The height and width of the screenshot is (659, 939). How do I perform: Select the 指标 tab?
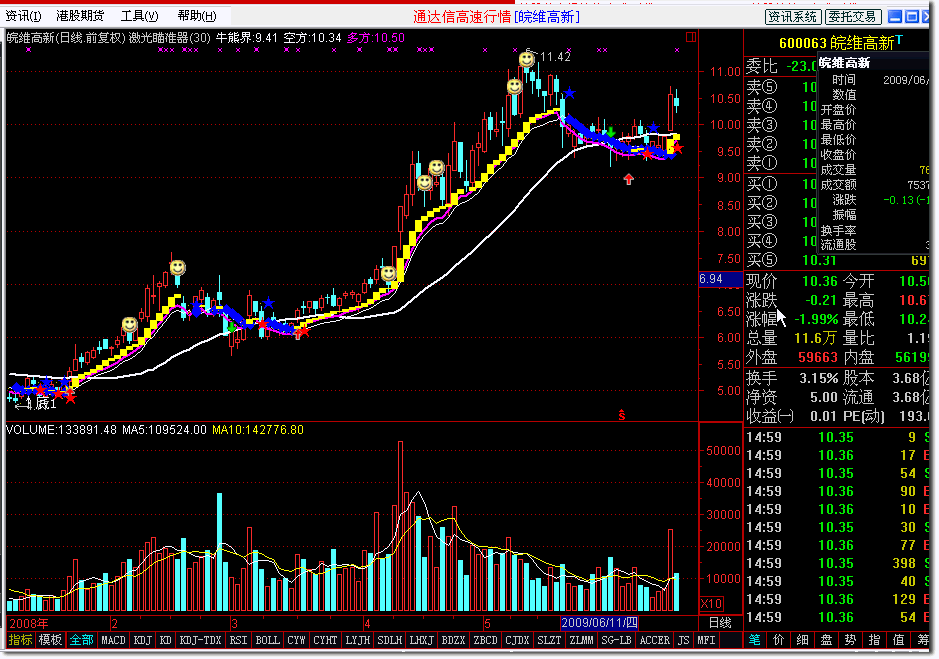(20, 640)
